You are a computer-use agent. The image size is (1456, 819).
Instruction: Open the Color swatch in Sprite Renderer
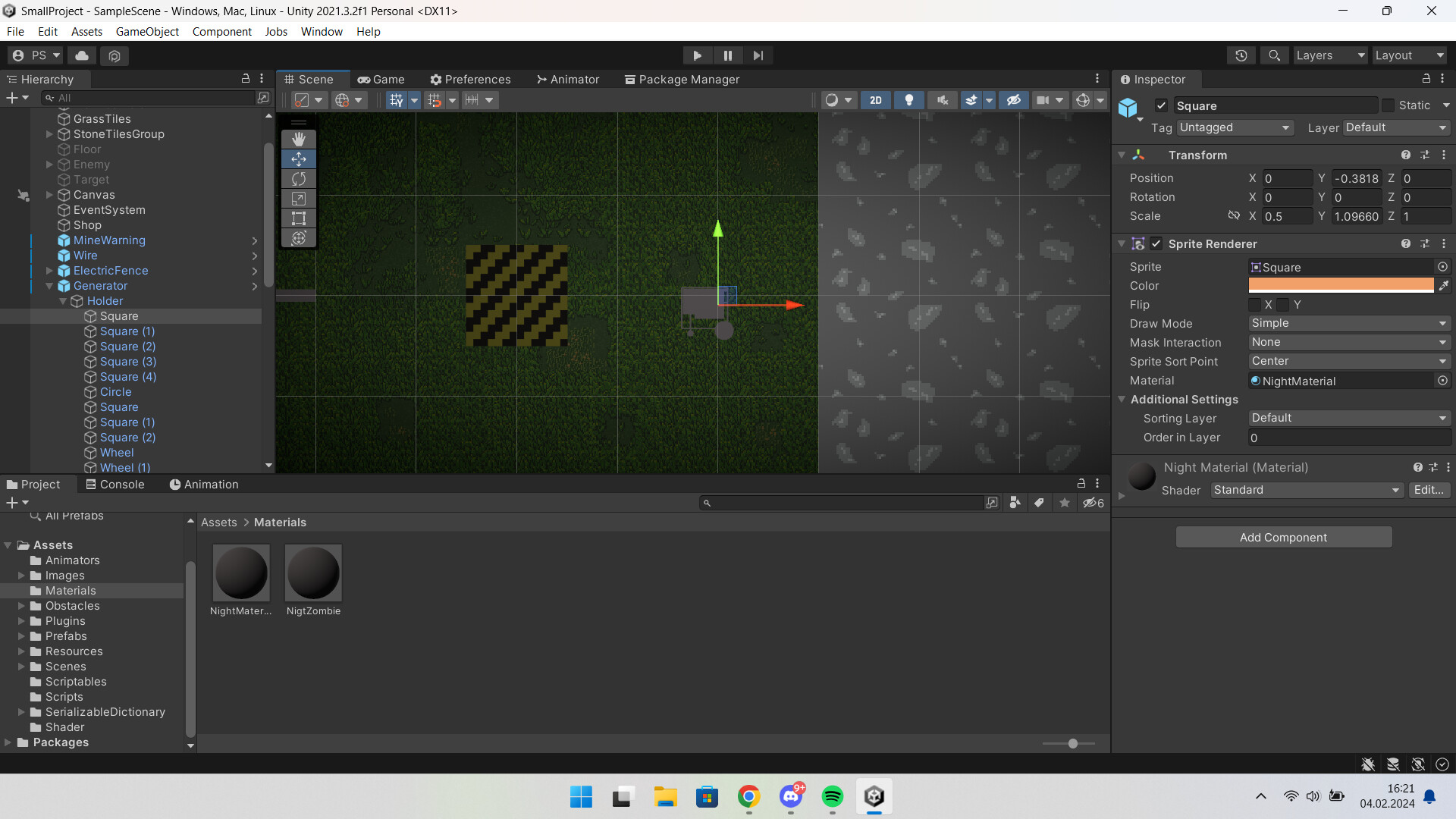click(x=1341, y=285)
